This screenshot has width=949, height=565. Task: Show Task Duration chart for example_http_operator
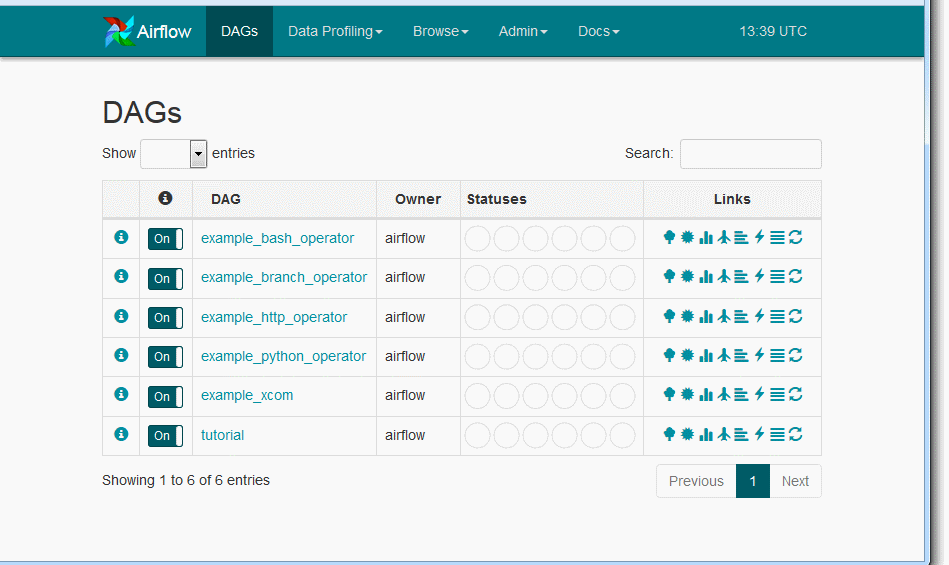[x=705, y=316]
